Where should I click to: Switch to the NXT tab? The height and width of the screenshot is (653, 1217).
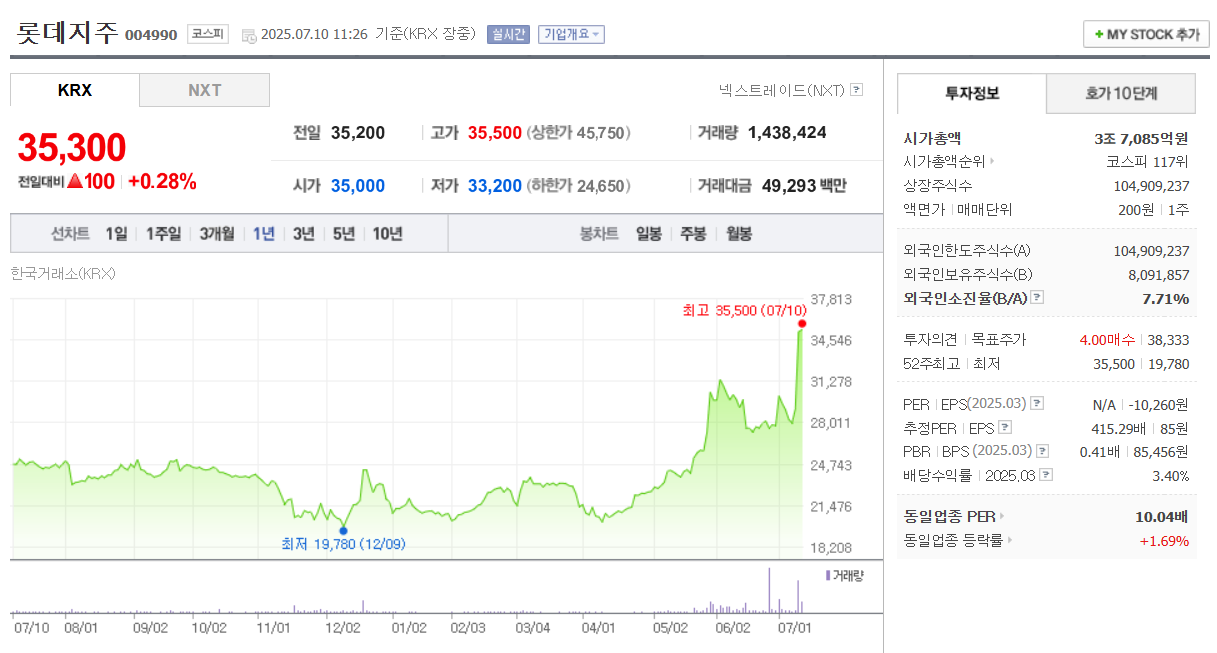click(x=204, y=90)
